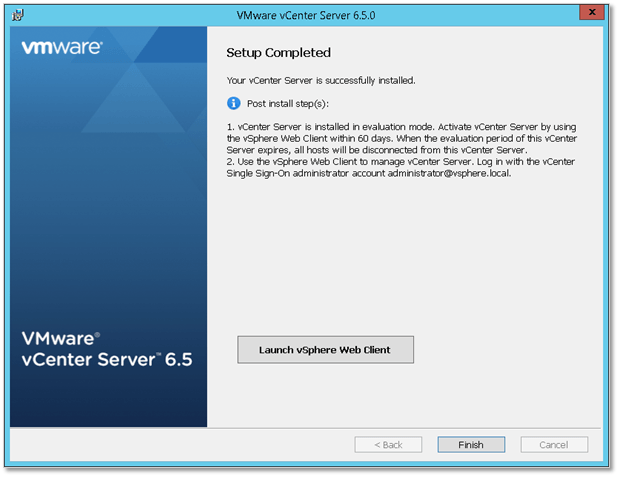
Task: Click the blue info icon beside Post install steps
Action: (233, 103)
